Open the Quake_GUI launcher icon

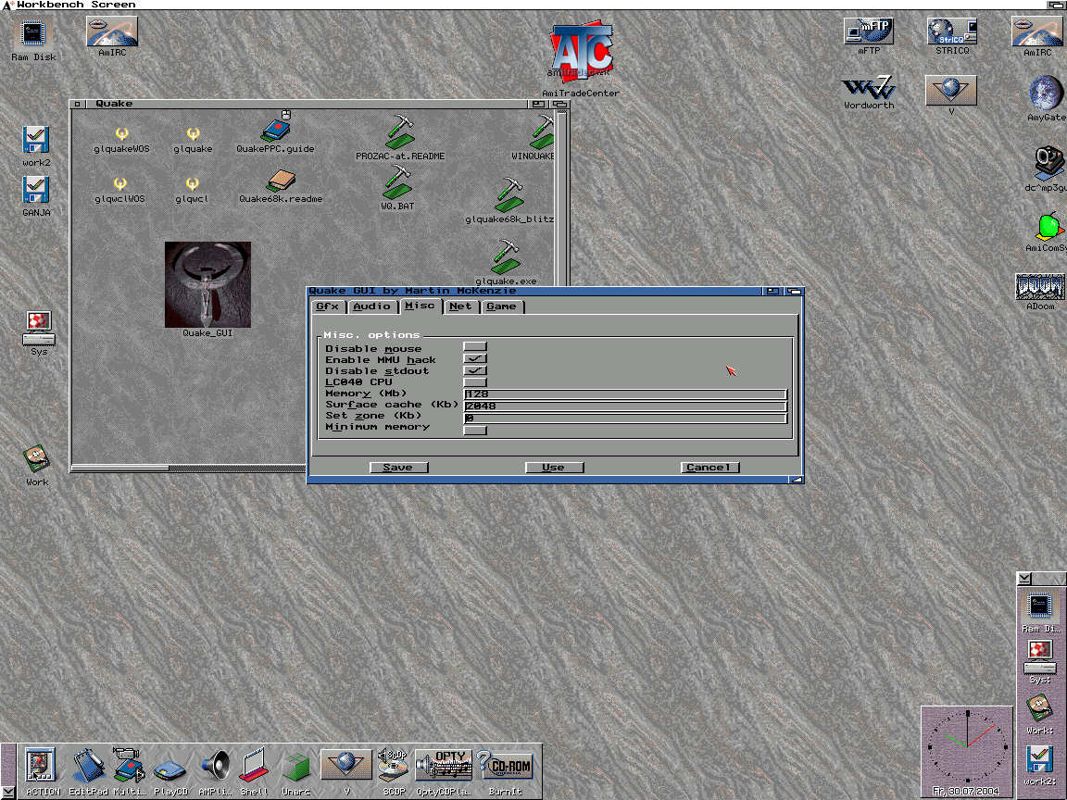pos(207,284)
